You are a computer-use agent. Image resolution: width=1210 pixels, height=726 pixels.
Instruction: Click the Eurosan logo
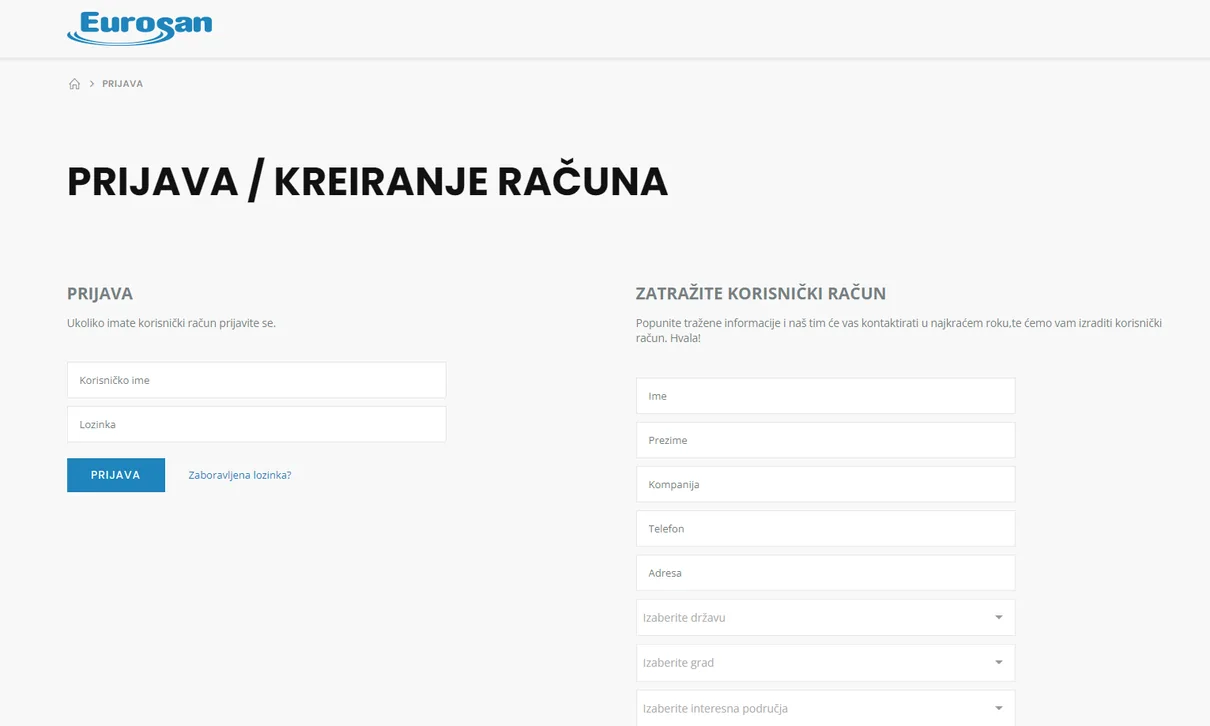click(x=139, y=28)
